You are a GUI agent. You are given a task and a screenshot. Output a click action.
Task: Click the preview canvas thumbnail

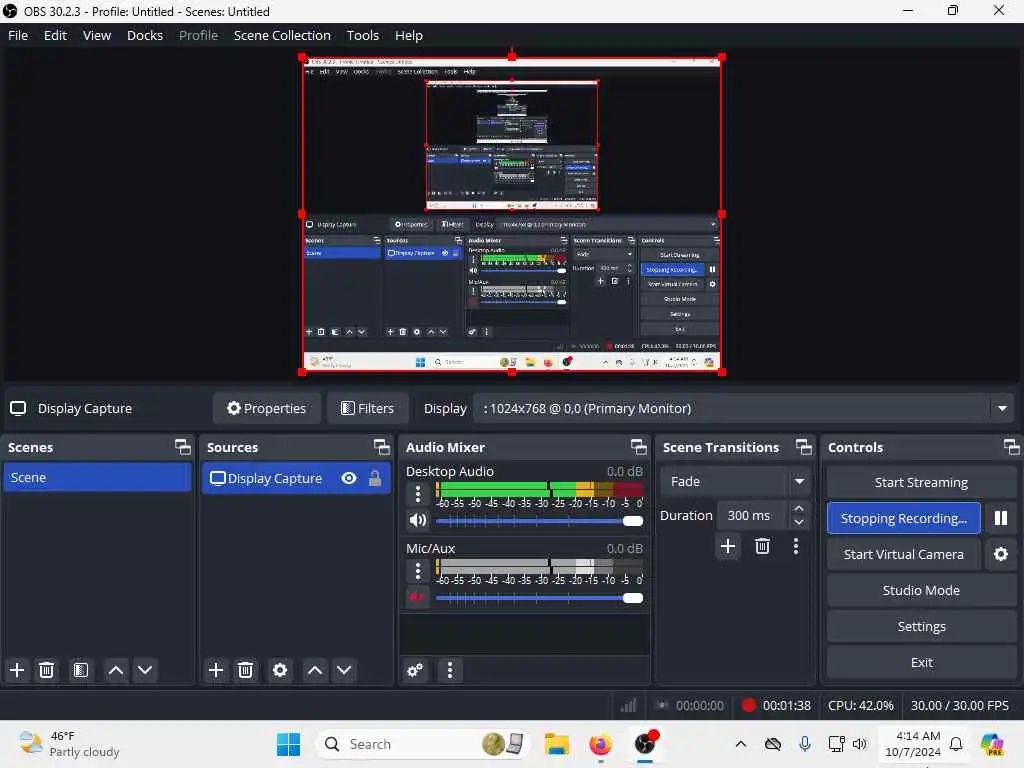tap(512, 215)
